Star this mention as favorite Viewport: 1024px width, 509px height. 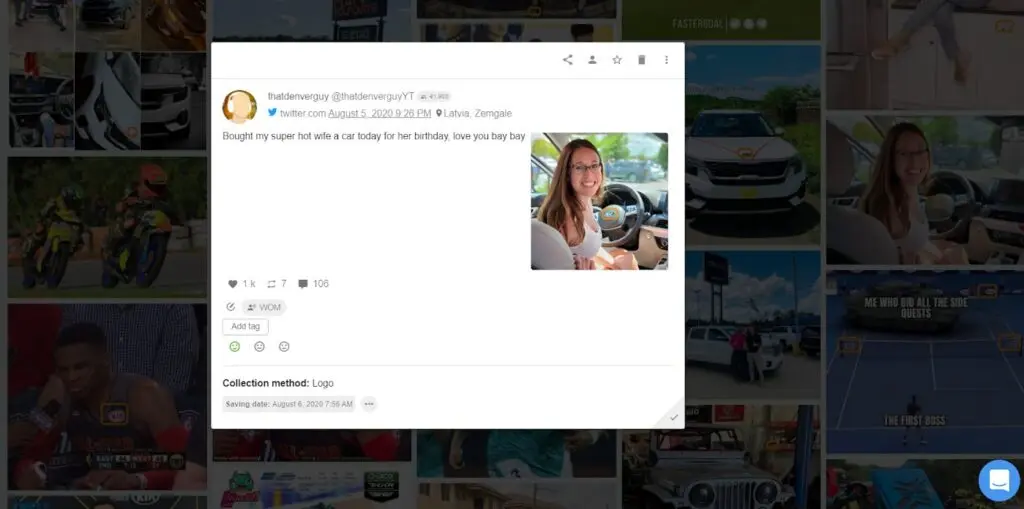tap(617, 60)
